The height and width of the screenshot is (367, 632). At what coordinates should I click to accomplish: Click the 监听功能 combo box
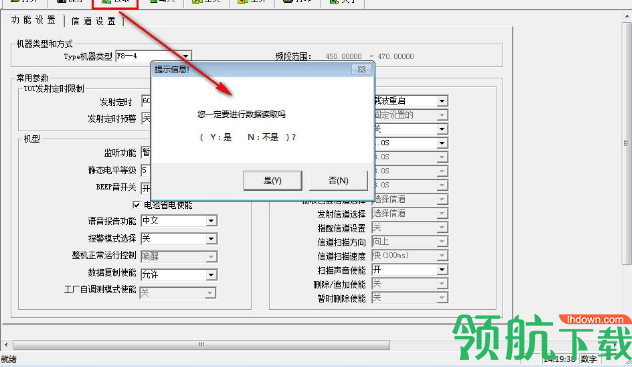point(146,152)
